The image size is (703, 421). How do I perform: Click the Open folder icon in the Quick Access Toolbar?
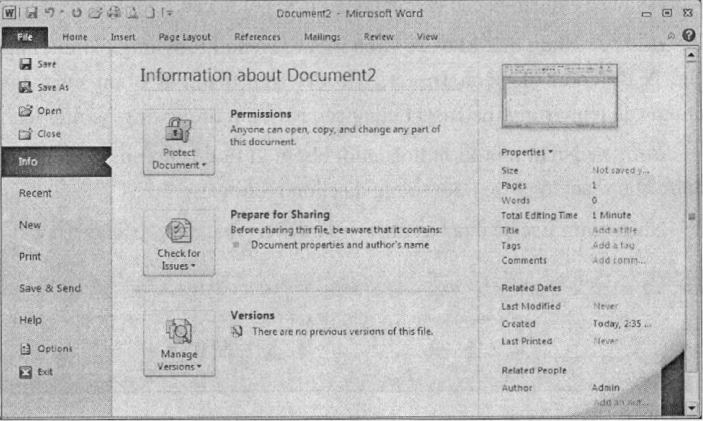(x=95, y=13)
